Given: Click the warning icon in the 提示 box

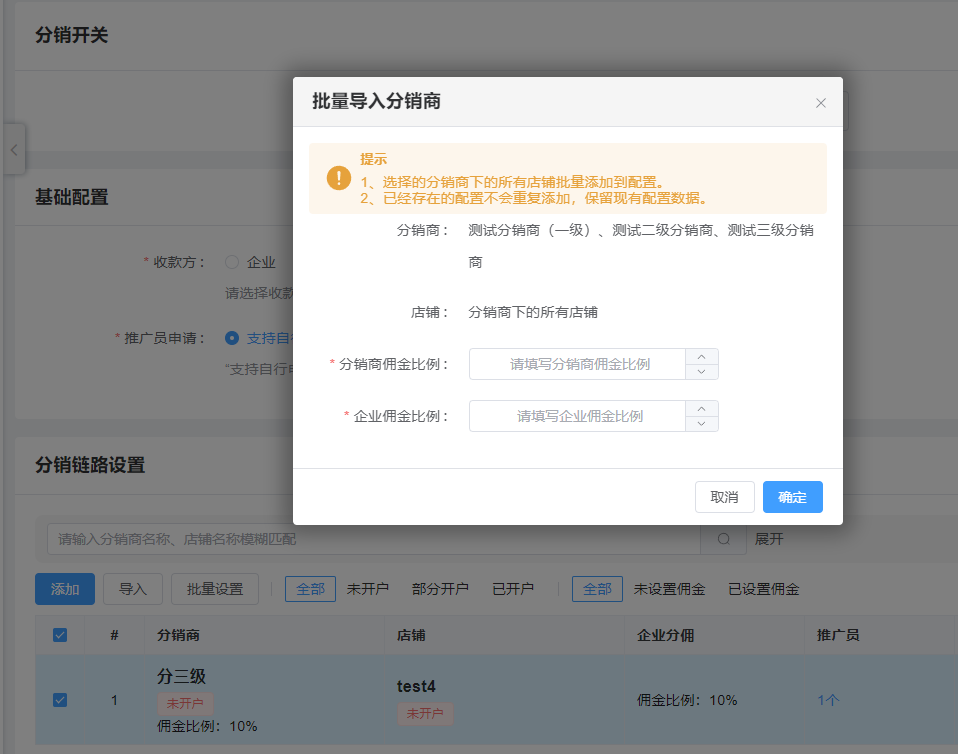Looking at the screenshot, I should pos(339,177).
